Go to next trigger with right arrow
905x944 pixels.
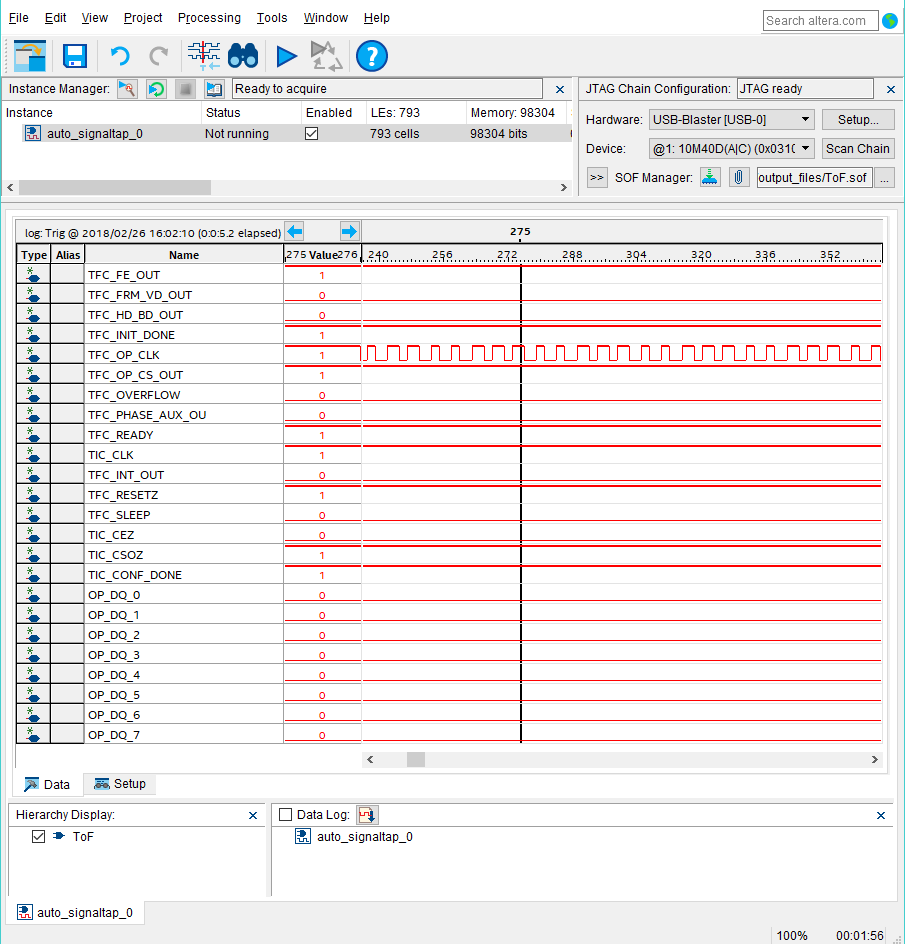point(349,231)
